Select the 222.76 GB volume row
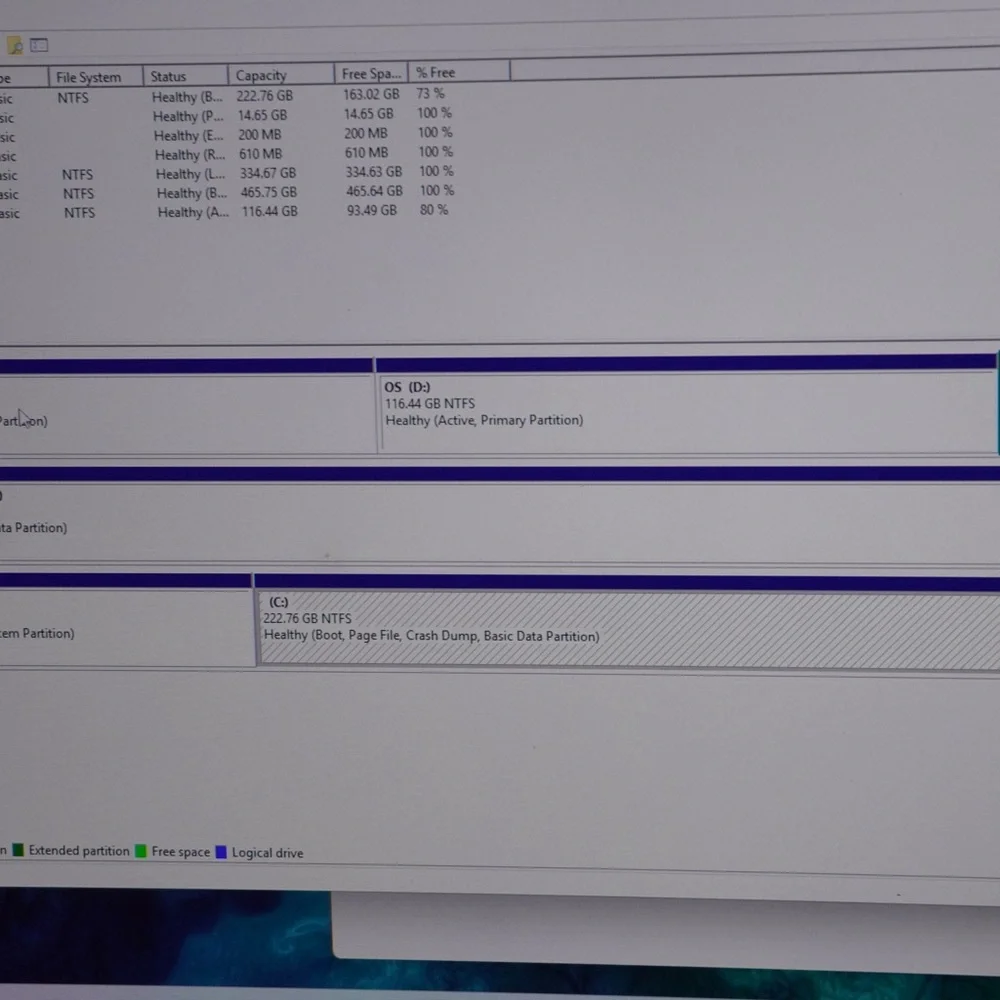Image resolution: width=1000 pixels, height=1000 pixels. pos(264,96)
